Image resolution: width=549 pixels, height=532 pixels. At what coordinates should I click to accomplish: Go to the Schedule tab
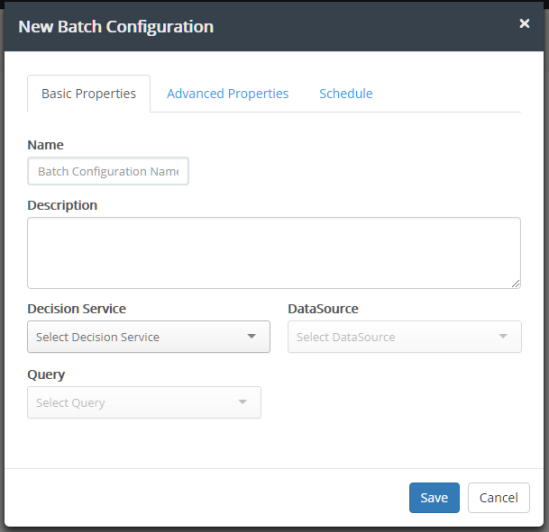[346, 94]
